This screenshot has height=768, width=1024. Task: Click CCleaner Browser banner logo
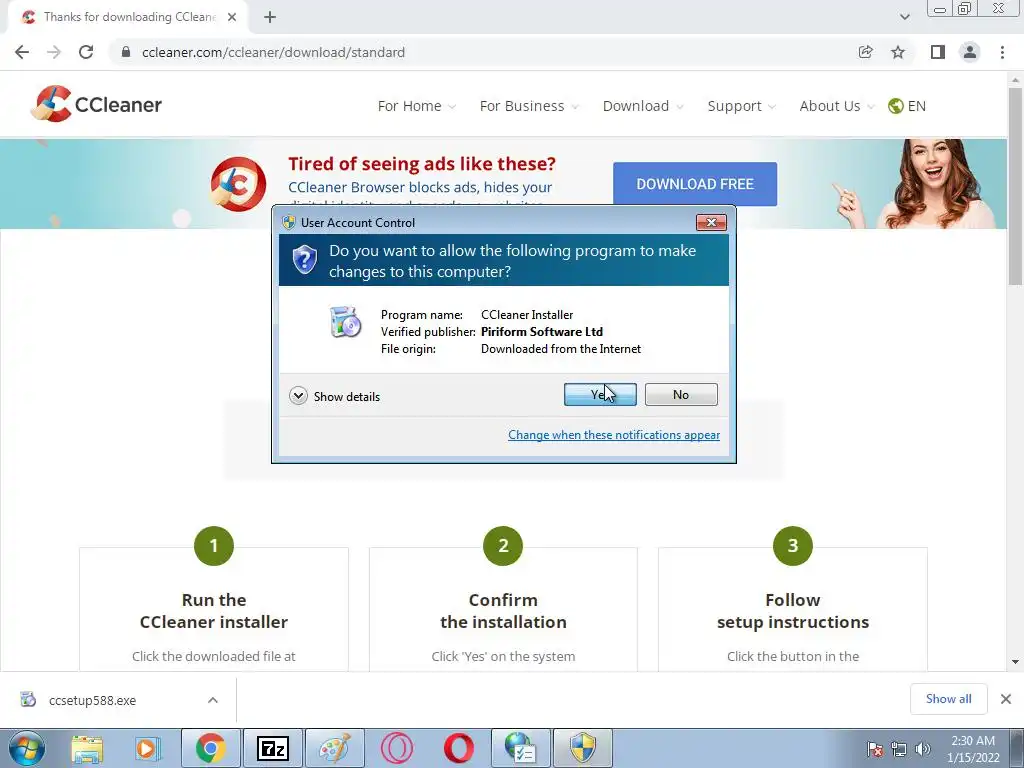[238, 184]
